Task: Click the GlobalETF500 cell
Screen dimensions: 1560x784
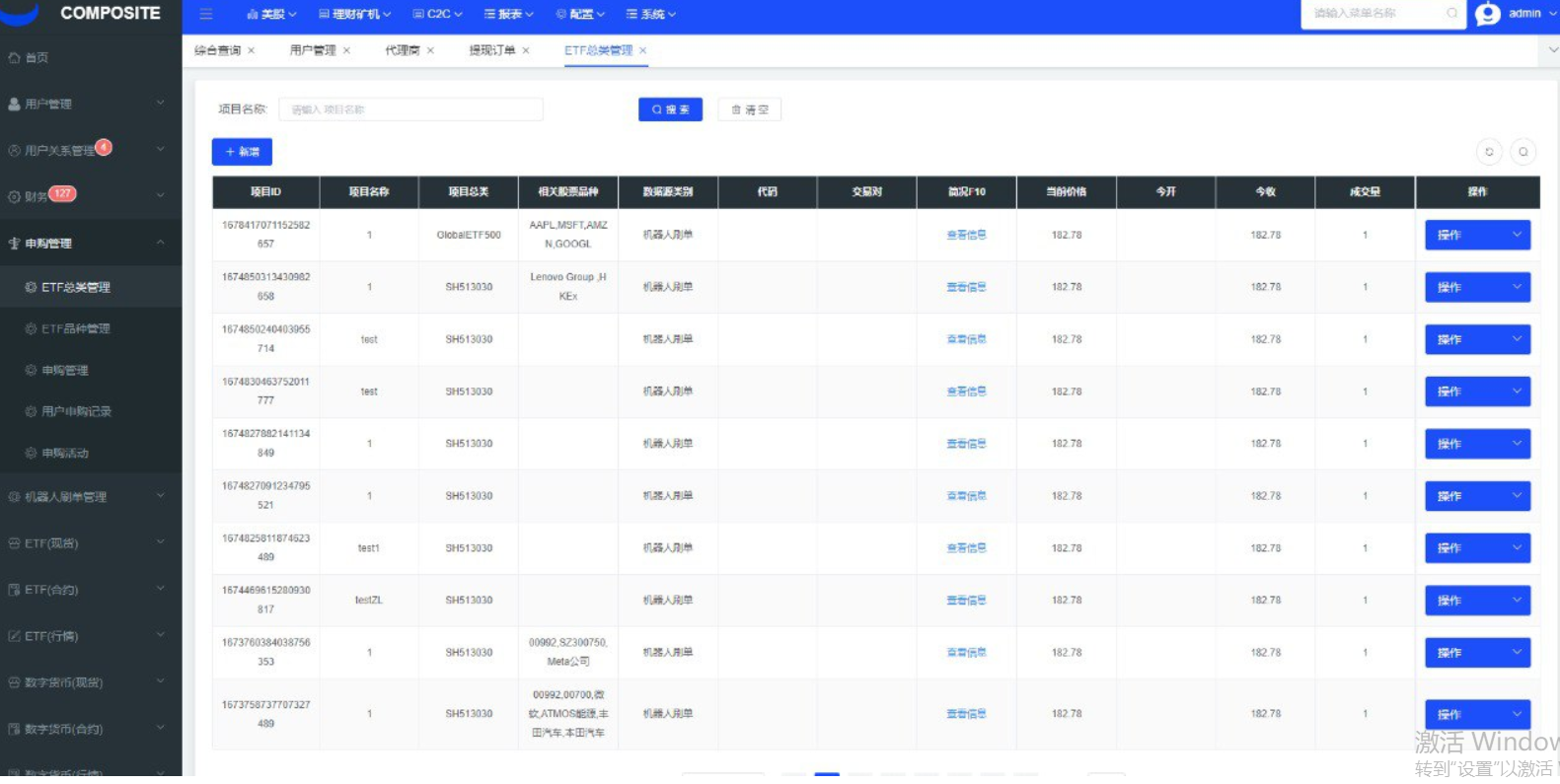Action: pyautogui.click(x=469, y=235)
